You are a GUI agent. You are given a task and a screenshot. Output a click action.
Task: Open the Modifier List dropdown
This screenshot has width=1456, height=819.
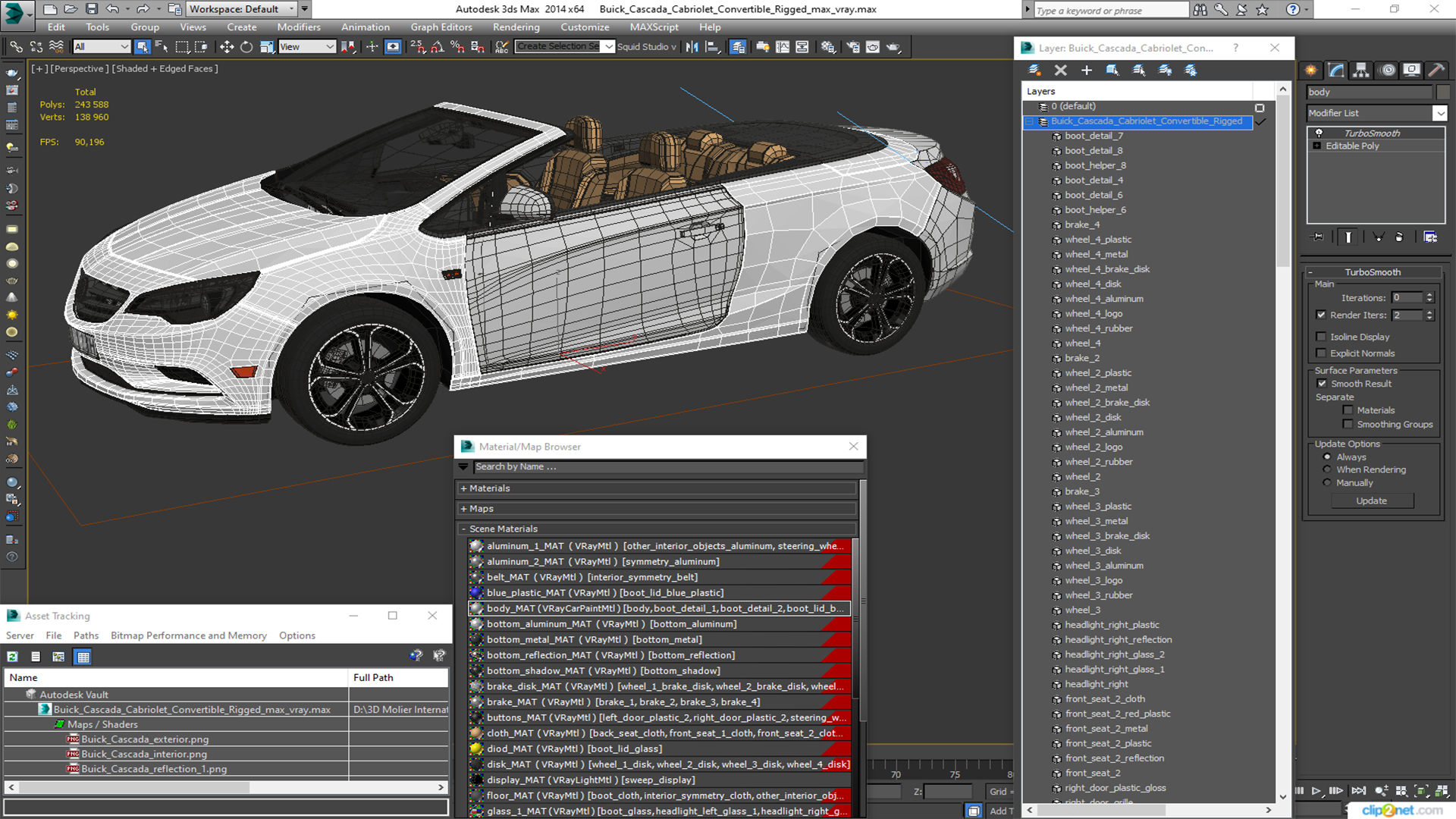[1439, 113]
